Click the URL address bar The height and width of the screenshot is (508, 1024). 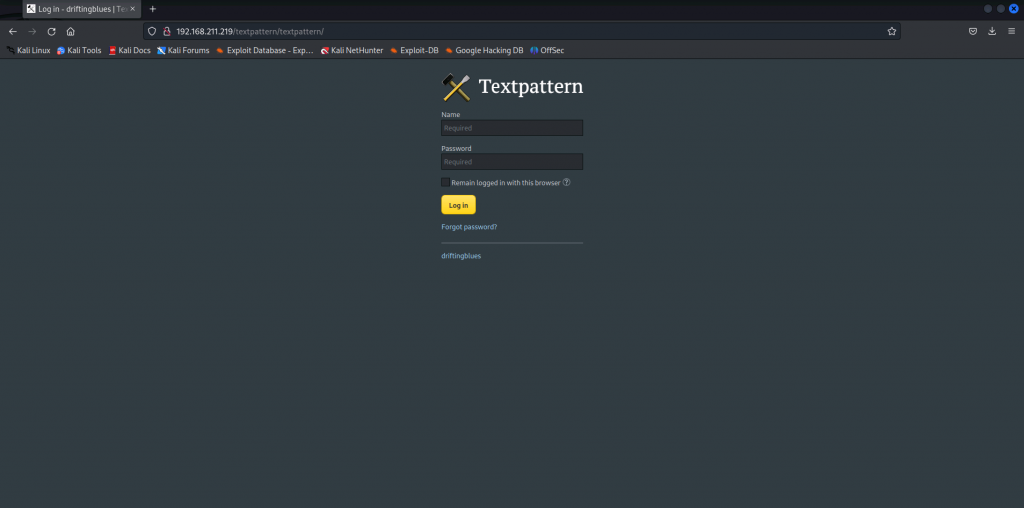coord(522,31)
